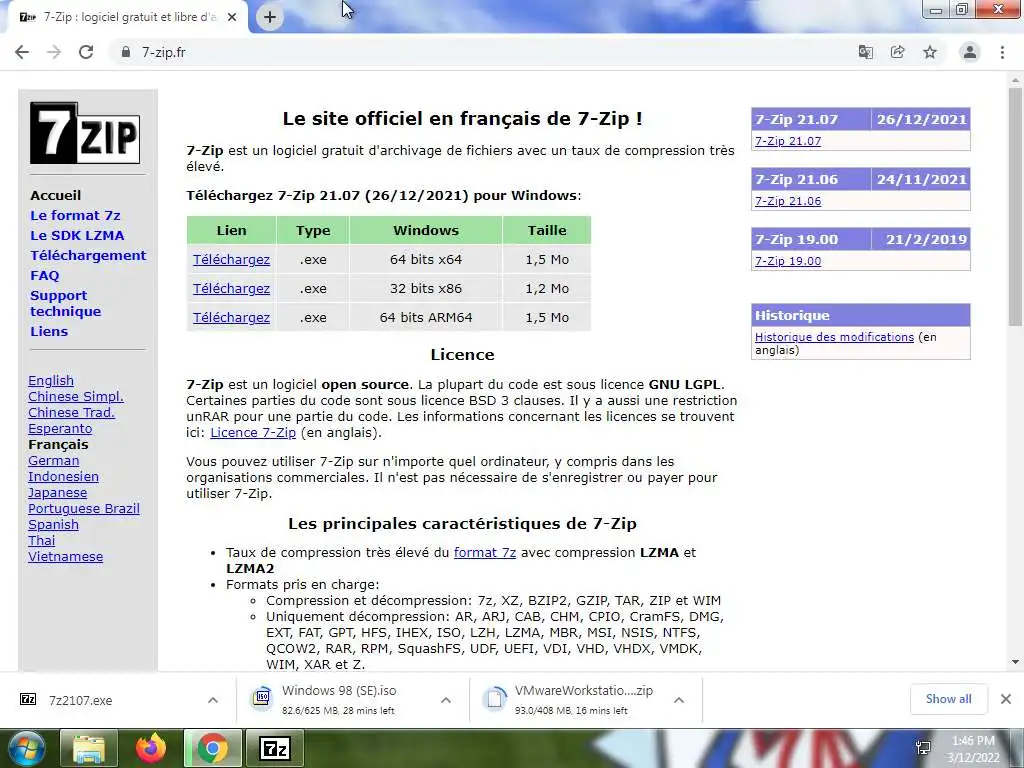
Task: Click the browser forward arrow
Action: (x=54, y=52)
